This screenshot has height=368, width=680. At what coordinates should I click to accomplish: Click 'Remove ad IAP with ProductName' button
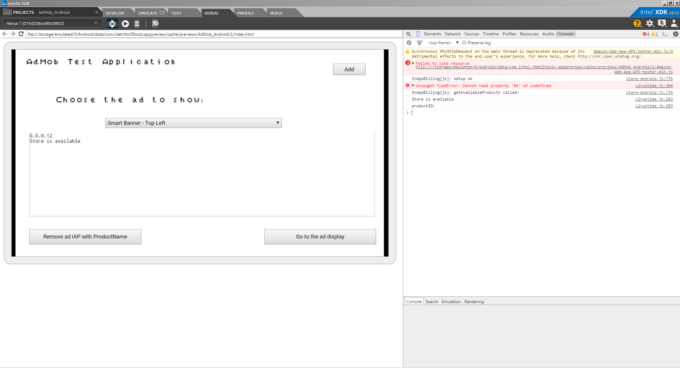85,237
